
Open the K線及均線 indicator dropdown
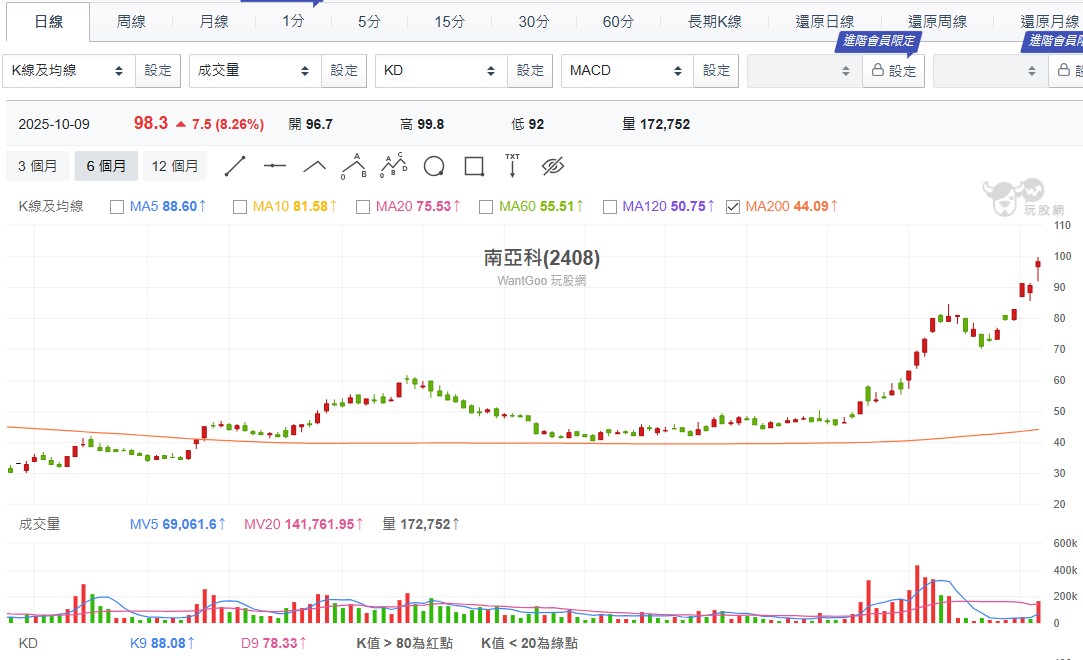tap(68, 71)
